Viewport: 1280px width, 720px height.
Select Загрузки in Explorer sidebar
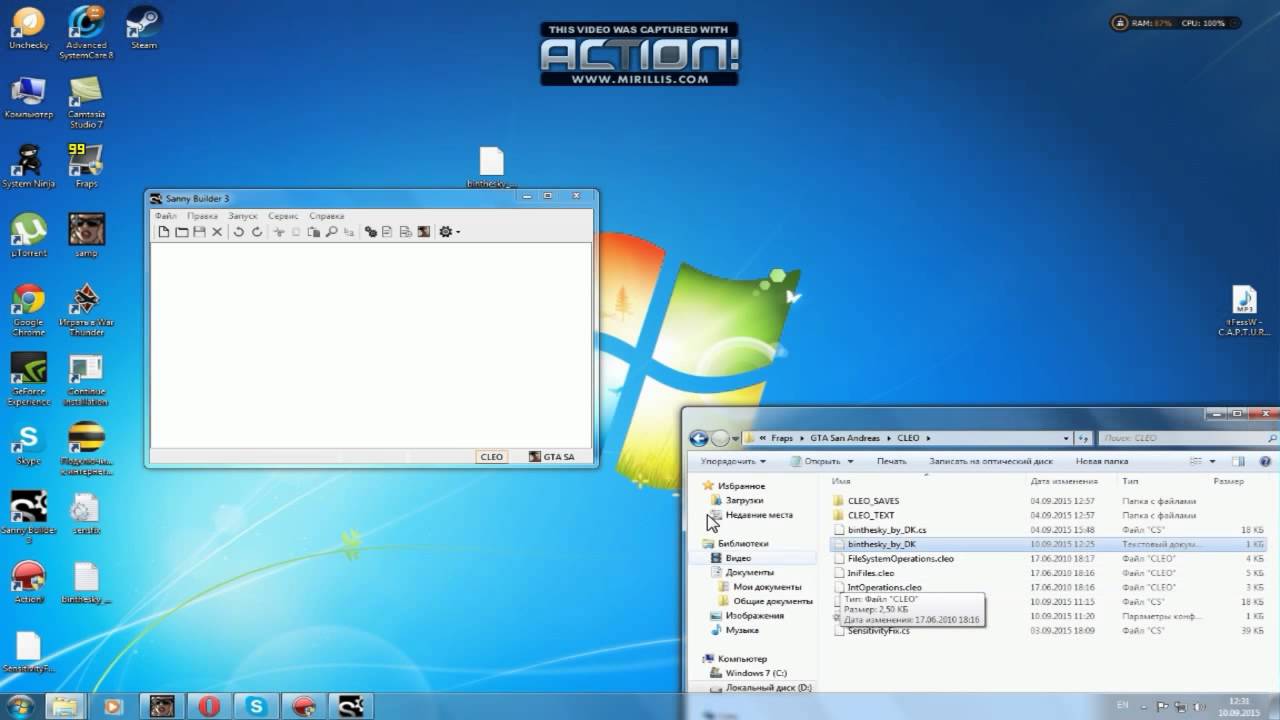pos(744,500)
